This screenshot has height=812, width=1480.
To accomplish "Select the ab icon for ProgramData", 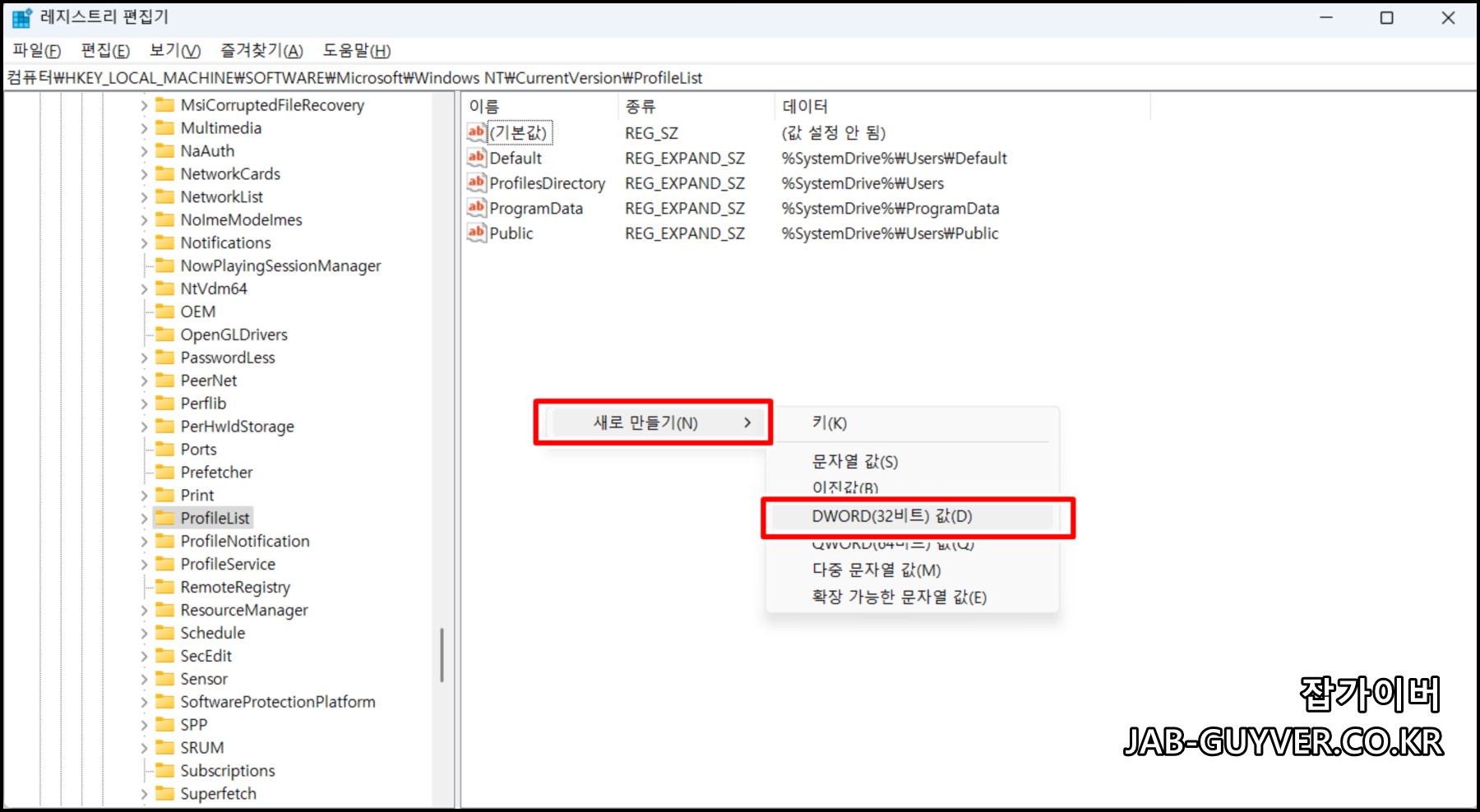I will 475,208.
